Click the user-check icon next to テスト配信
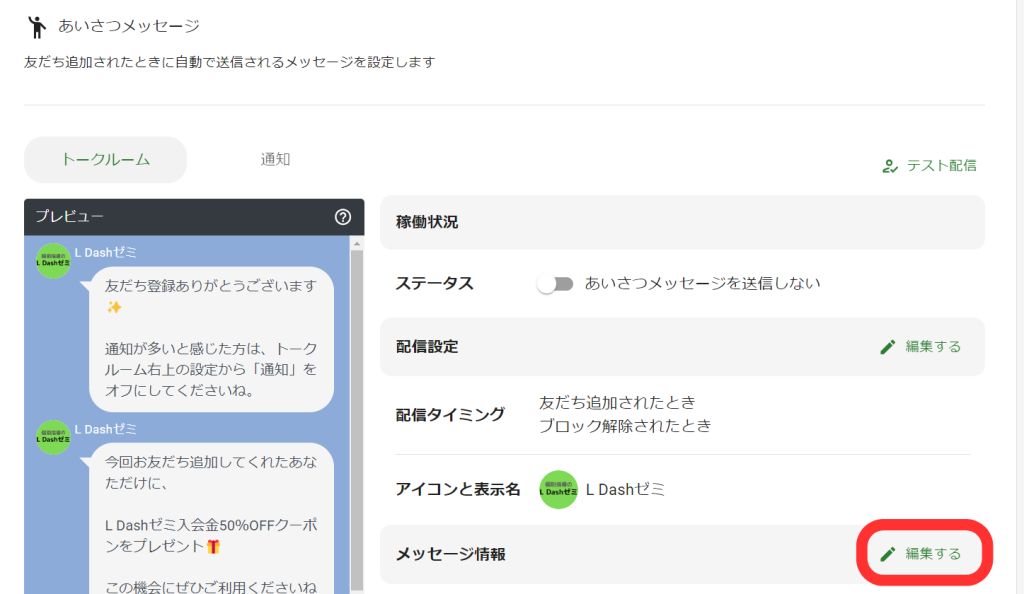The width and height of the screenshot is (1024, 594). [893, 166]
